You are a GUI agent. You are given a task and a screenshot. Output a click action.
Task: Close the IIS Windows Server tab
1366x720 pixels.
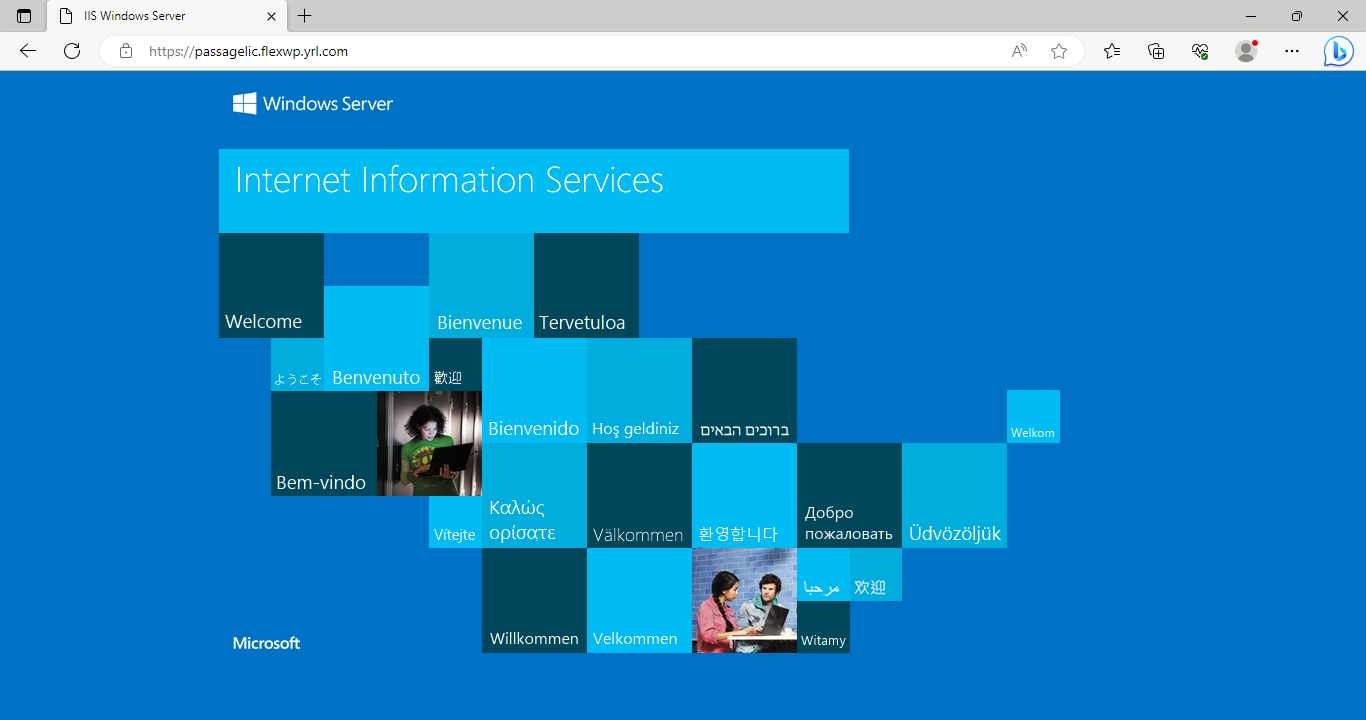272,16
